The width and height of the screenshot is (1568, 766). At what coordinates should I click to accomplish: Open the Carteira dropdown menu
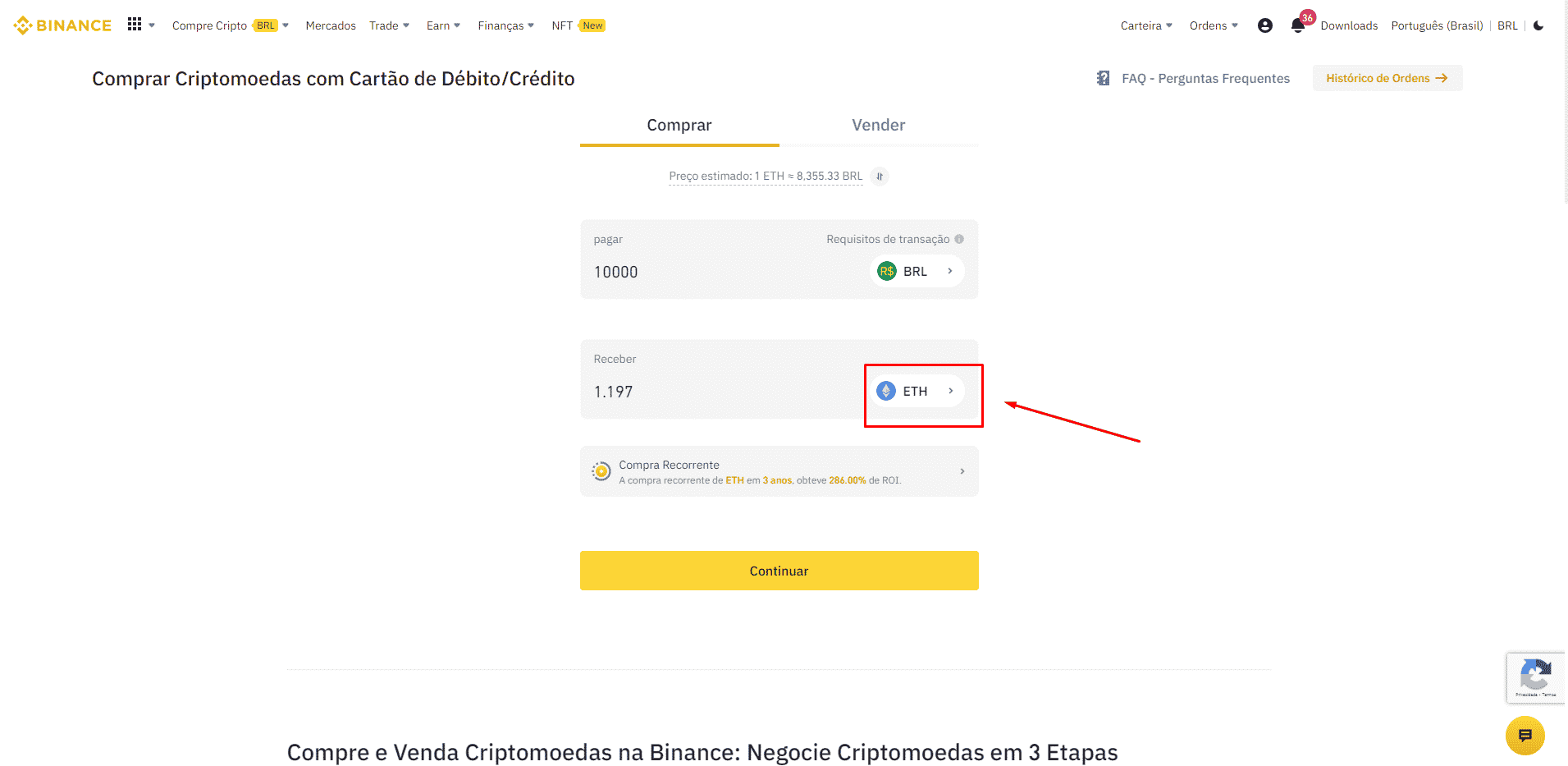point(1146,25)
